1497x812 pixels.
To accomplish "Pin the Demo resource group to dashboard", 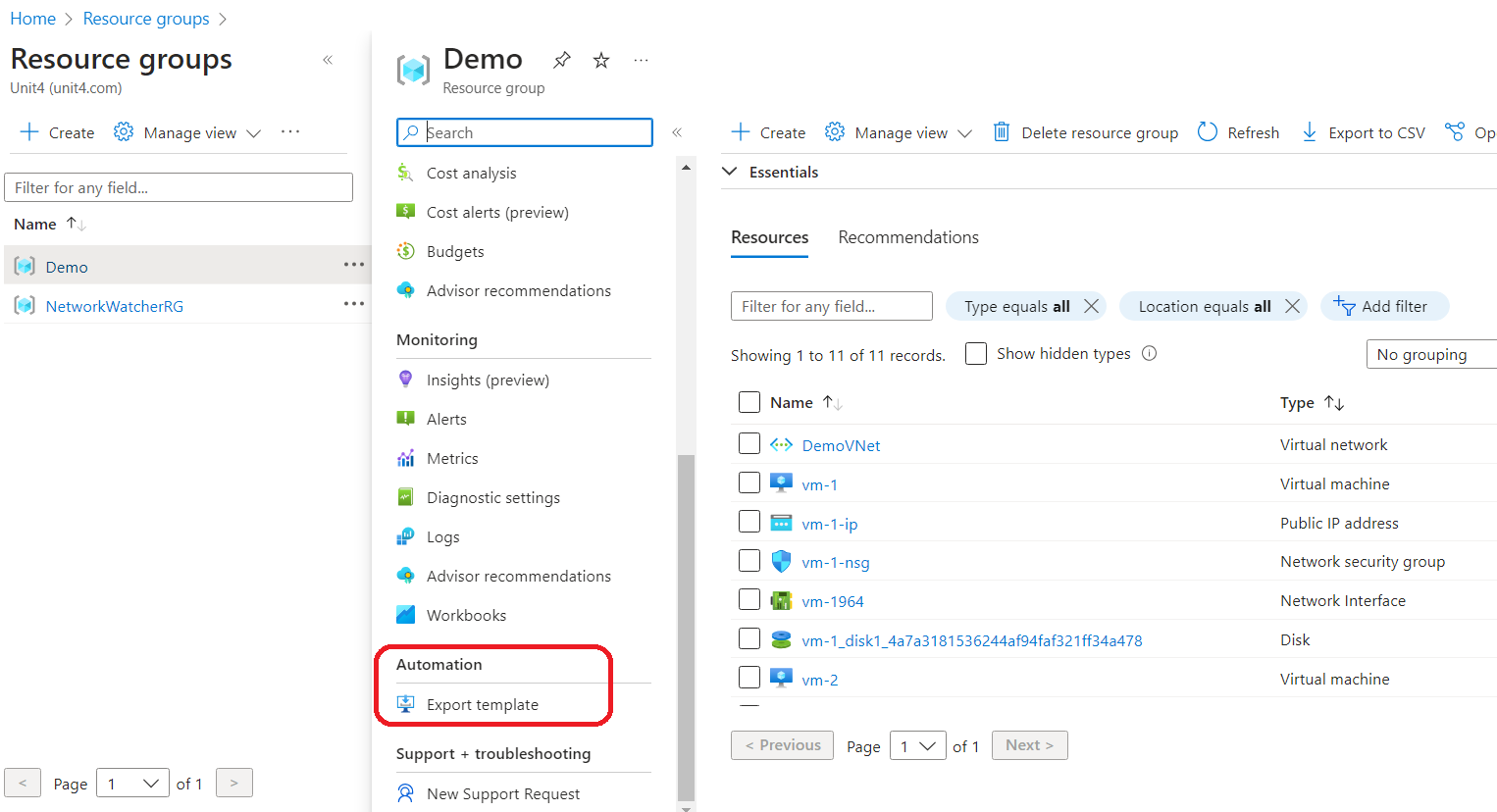I will click(x=562, y=60).
